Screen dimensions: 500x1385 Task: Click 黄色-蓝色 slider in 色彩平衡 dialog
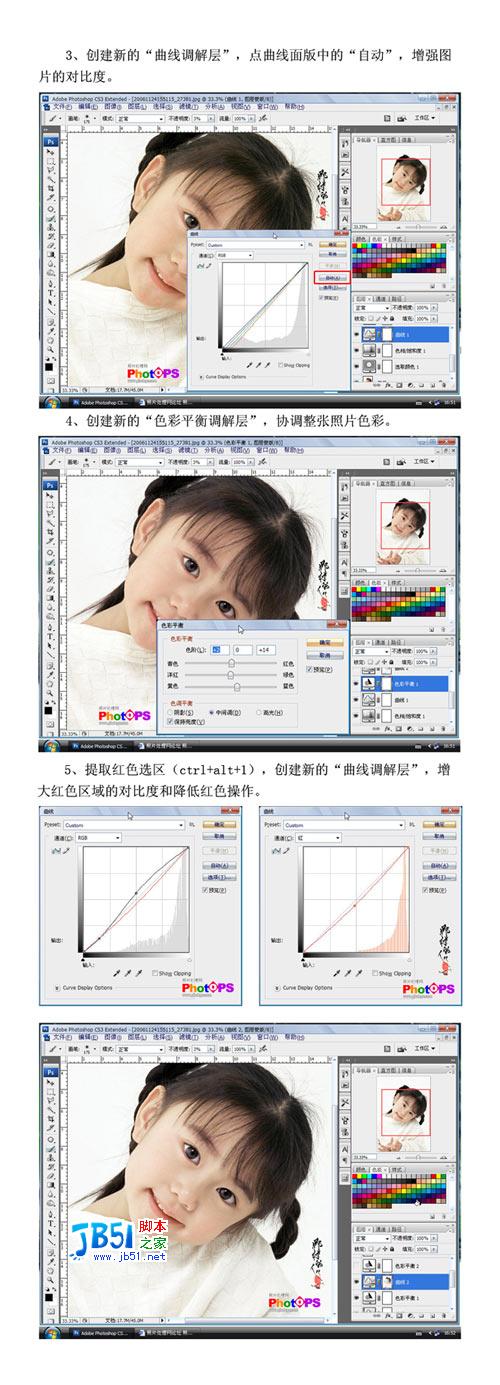(231, 687)
